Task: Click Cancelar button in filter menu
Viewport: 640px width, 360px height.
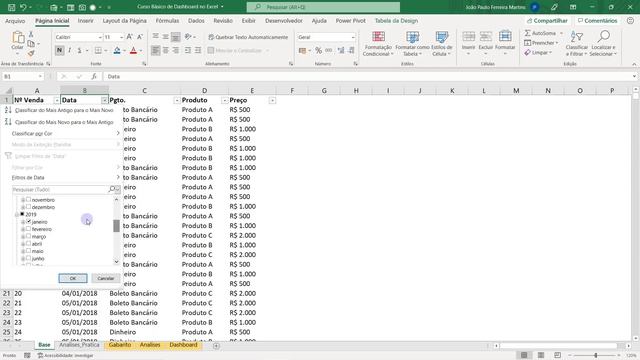Action: coord(106,278)
